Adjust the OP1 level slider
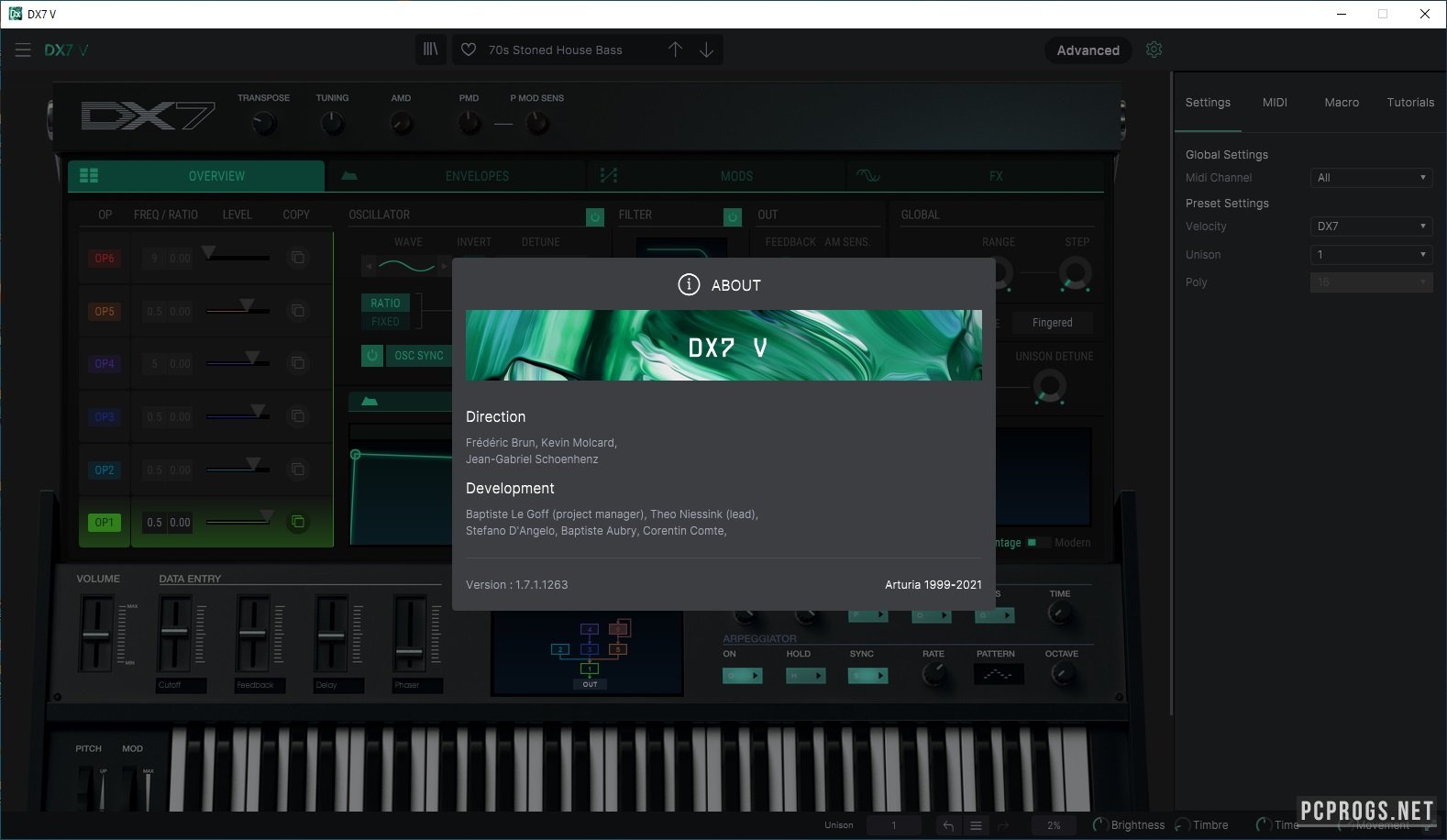Viewport: 1447px width, 840px height. click(238, 521)
